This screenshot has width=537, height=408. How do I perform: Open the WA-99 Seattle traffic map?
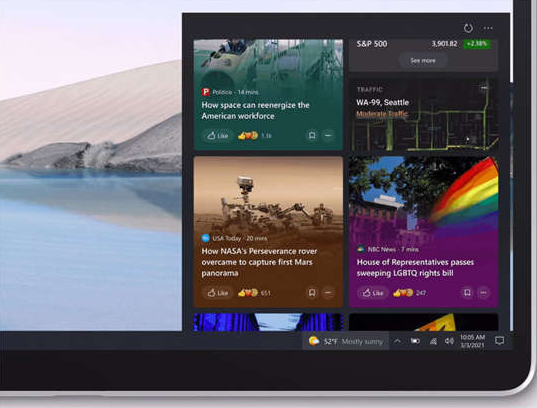(424, 114)
